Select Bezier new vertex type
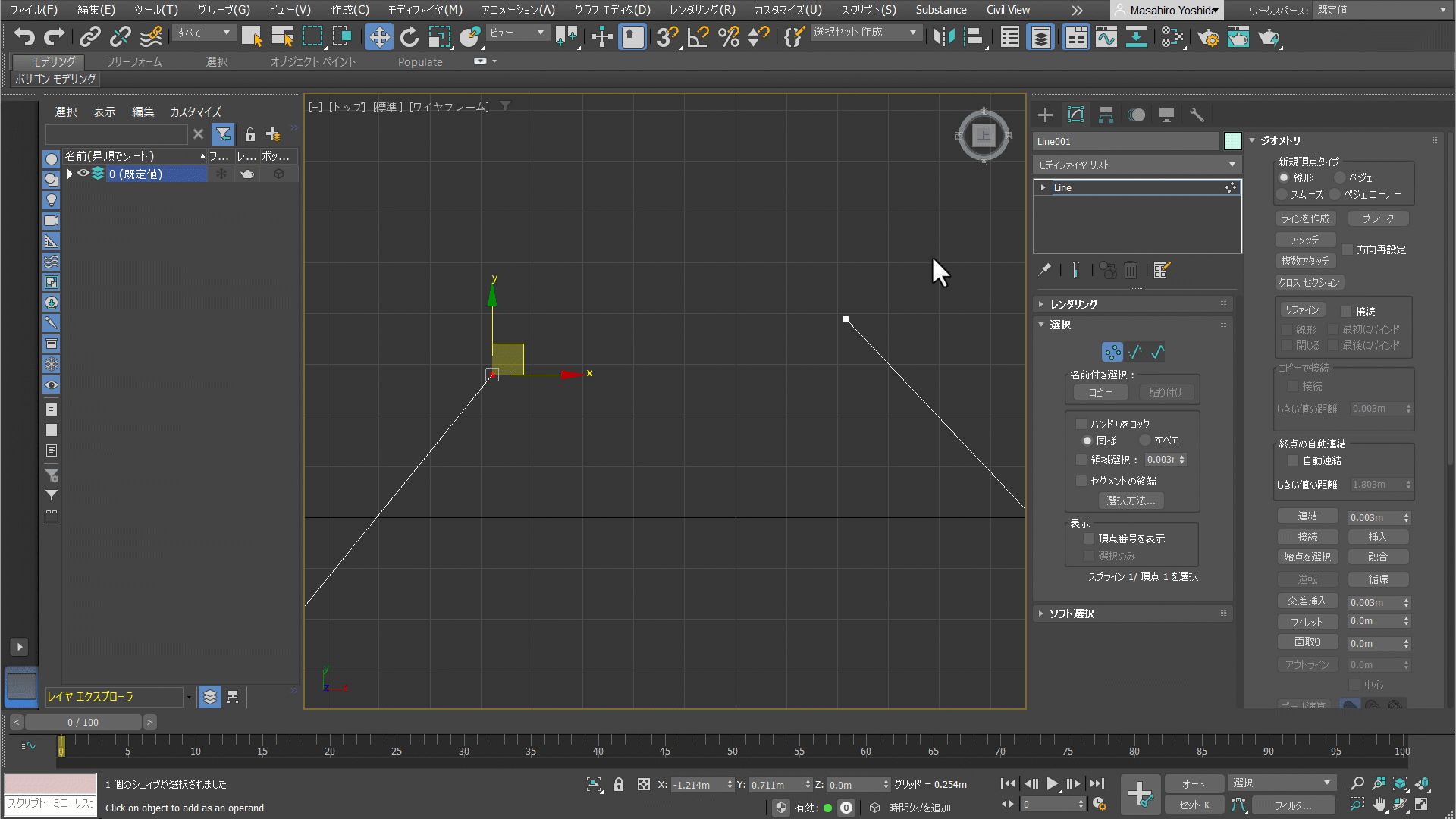 tap(1340, 177)
